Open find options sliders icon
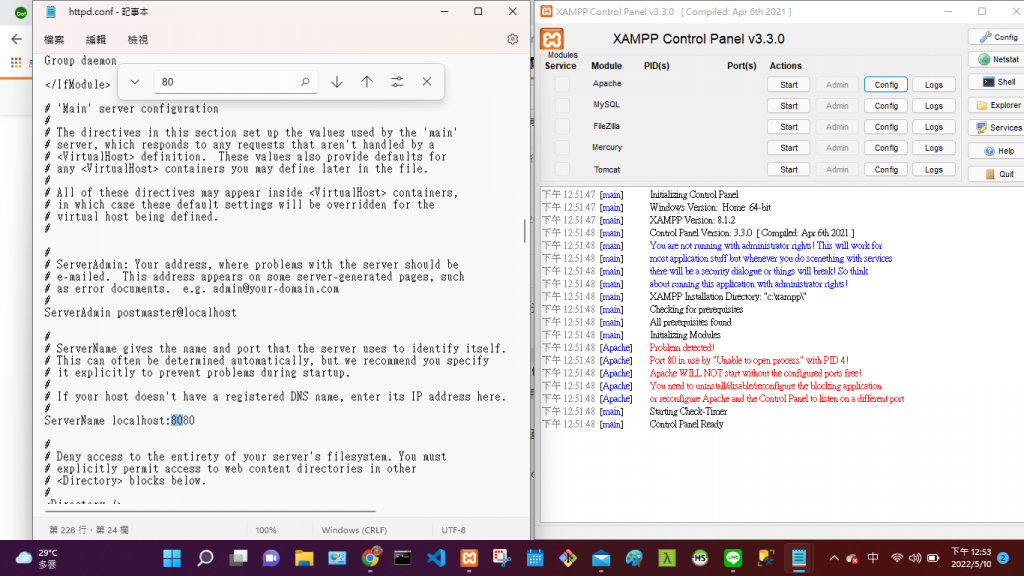This screenshot has width=1024, height=576. (397, 82)
